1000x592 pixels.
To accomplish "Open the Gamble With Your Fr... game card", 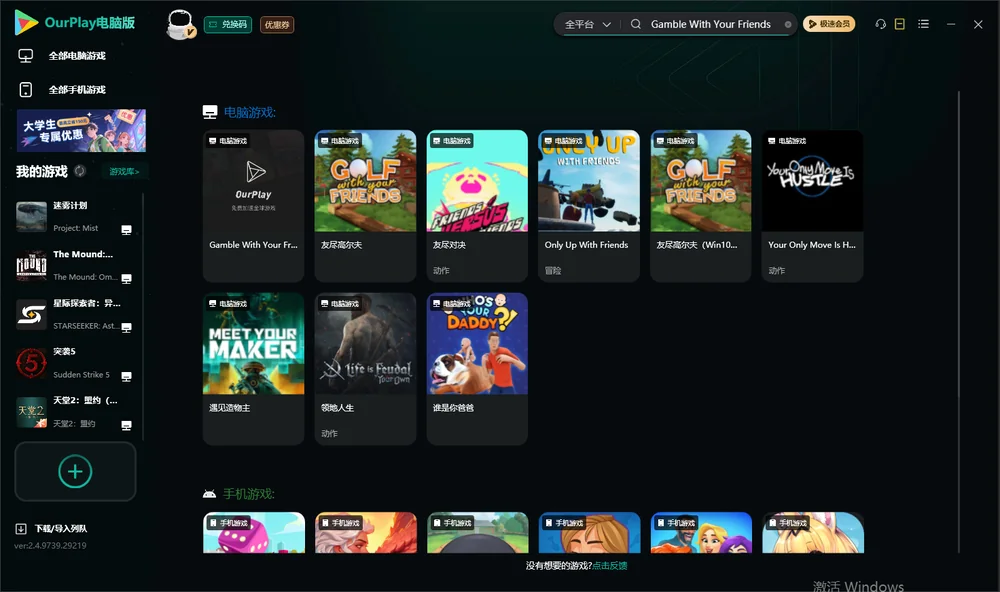I will 253,205.
